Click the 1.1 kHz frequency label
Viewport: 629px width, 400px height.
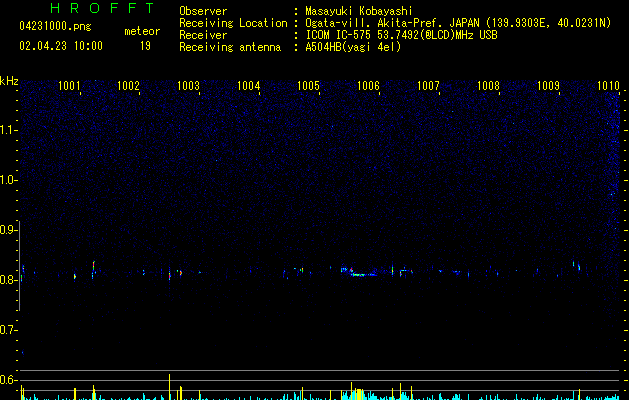pyautogui.click(x=8, y=130)
